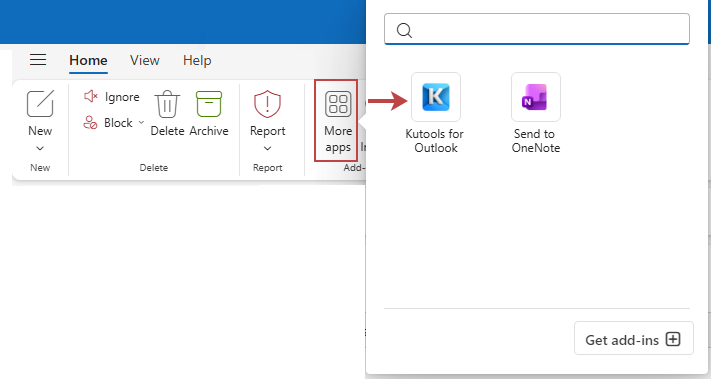Image resolution: width=711 pixels, height=379 pixels.
Task: Delete the message with trash icon
Action: pyautogui.click(x=167, y=113)
